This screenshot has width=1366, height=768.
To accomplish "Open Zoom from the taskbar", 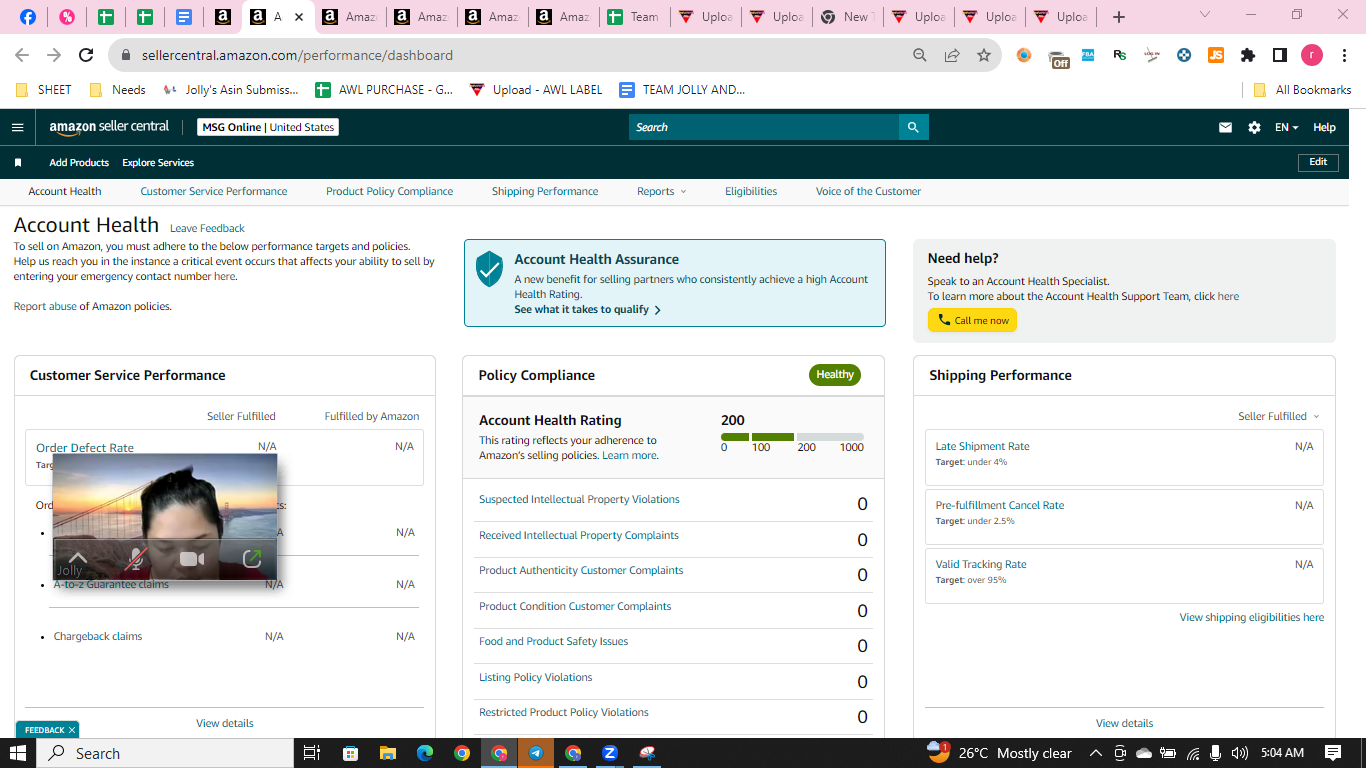I will coord(609,753).
